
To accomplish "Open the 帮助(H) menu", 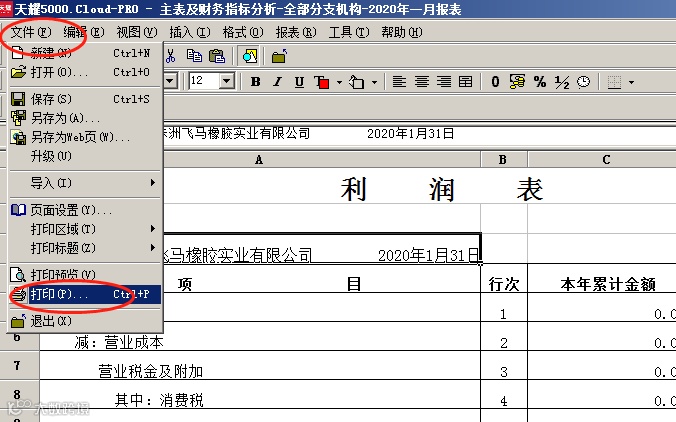I will pos(402,32).
